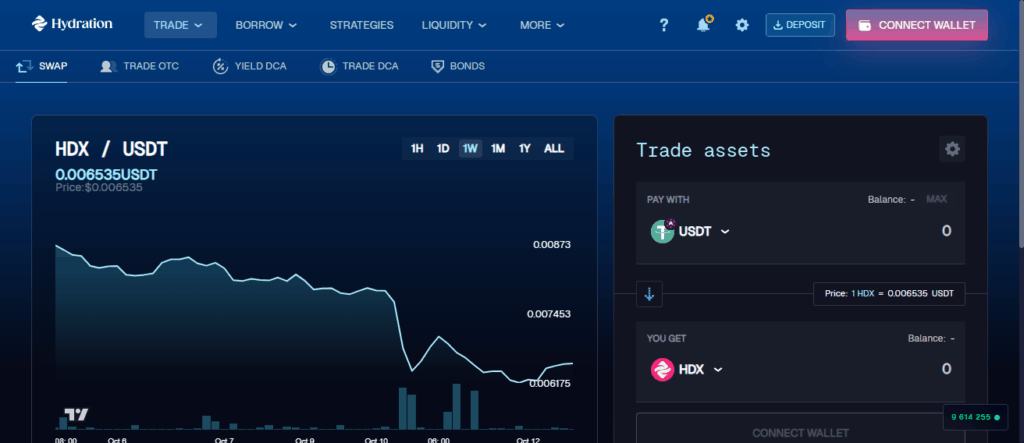1024x443 pixels.
Task: Open the top bar settings gear
Action: 742,25
